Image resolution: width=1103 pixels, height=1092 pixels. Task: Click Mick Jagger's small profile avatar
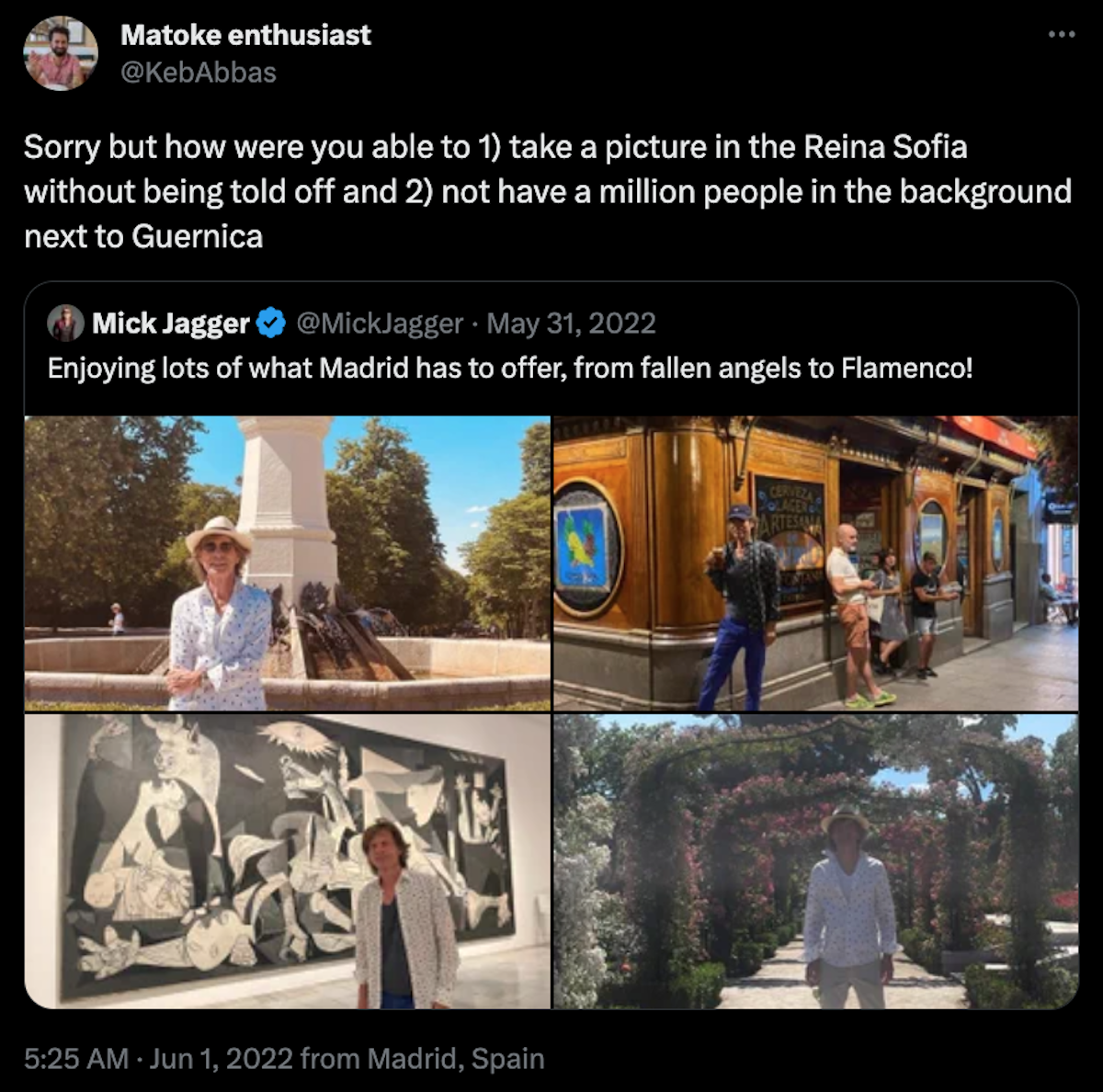(x=66, y=324)
